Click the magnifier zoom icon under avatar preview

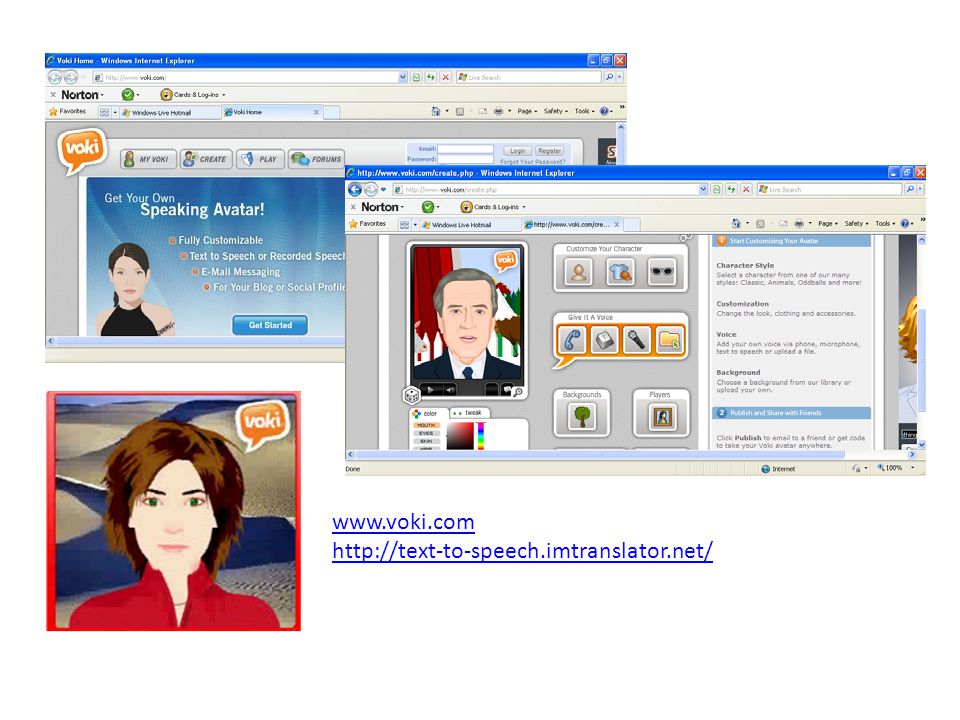(x=518, y=392)
